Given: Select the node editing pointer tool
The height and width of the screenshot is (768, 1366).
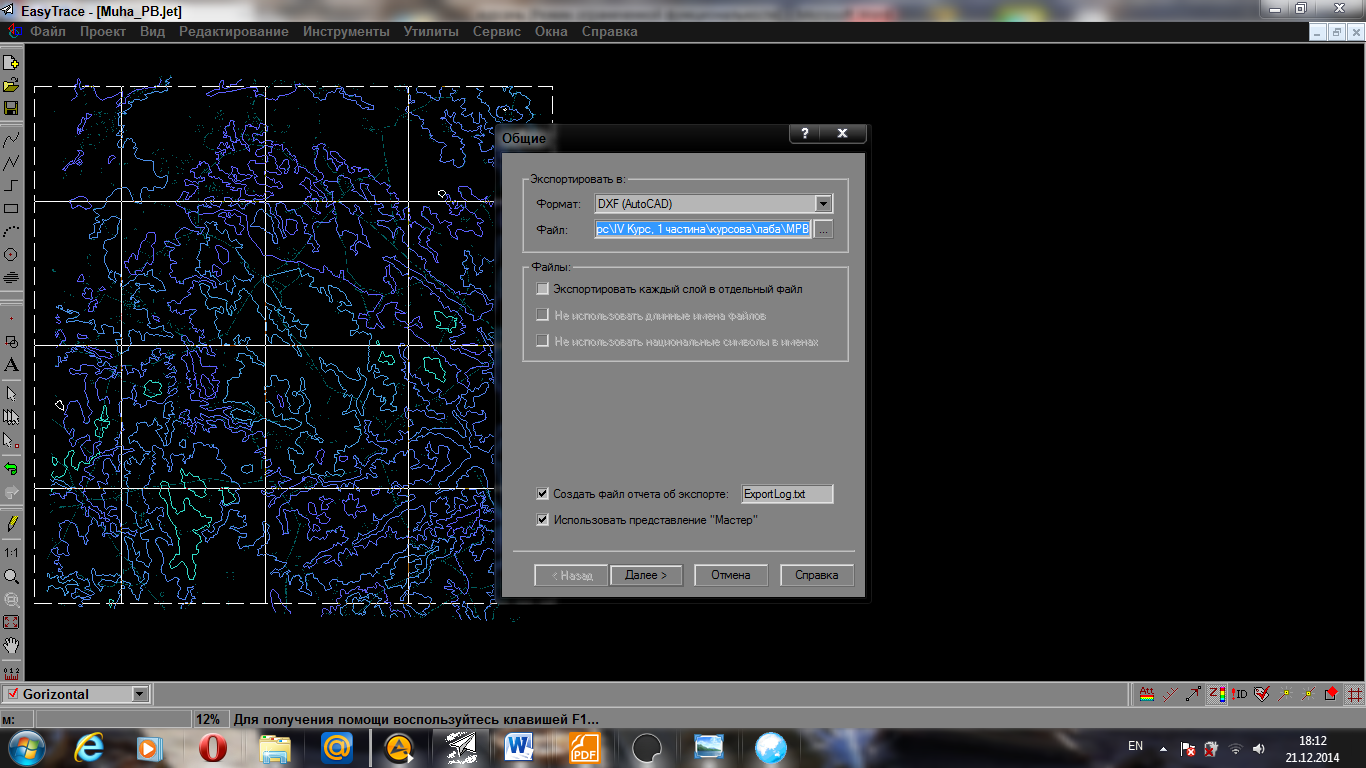Looking at the screenshot, I should pos(11,440).
